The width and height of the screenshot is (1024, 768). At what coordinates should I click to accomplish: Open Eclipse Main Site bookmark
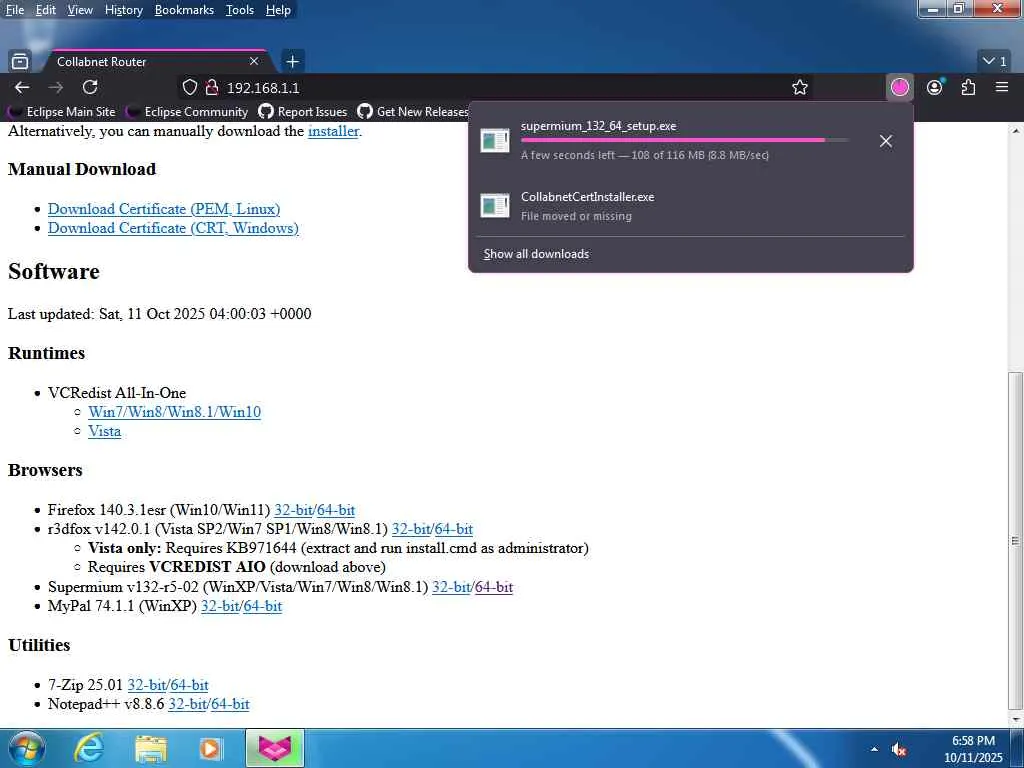[62, 112]
